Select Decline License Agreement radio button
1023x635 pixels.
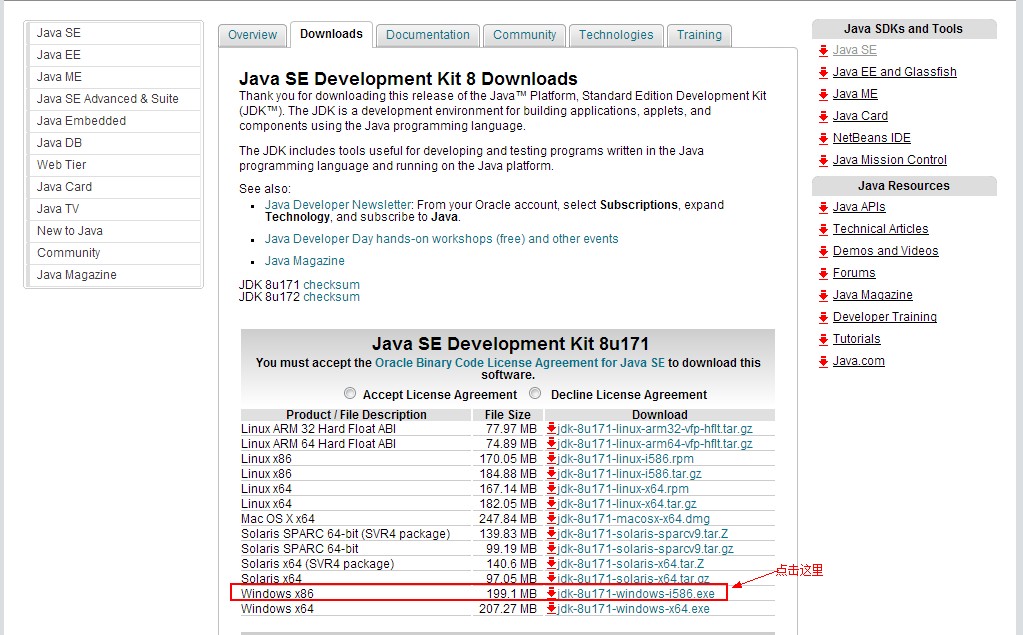[x=536, y=394]
